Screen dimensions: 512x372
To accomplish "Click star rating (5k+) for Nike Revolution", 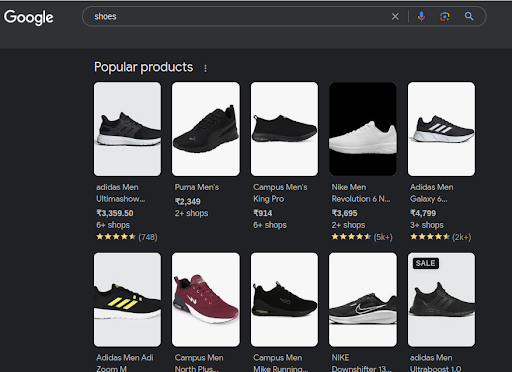I will click(362, 237).
